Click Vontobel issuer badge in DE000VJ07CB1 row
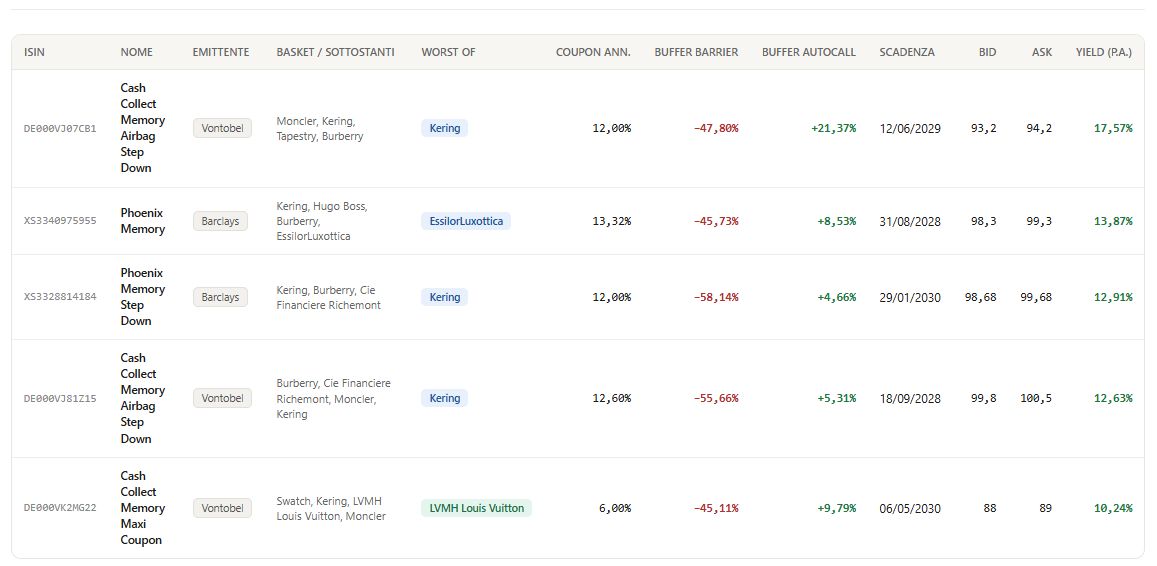This screenshot has height=566, width=1157. pos(222,128)
